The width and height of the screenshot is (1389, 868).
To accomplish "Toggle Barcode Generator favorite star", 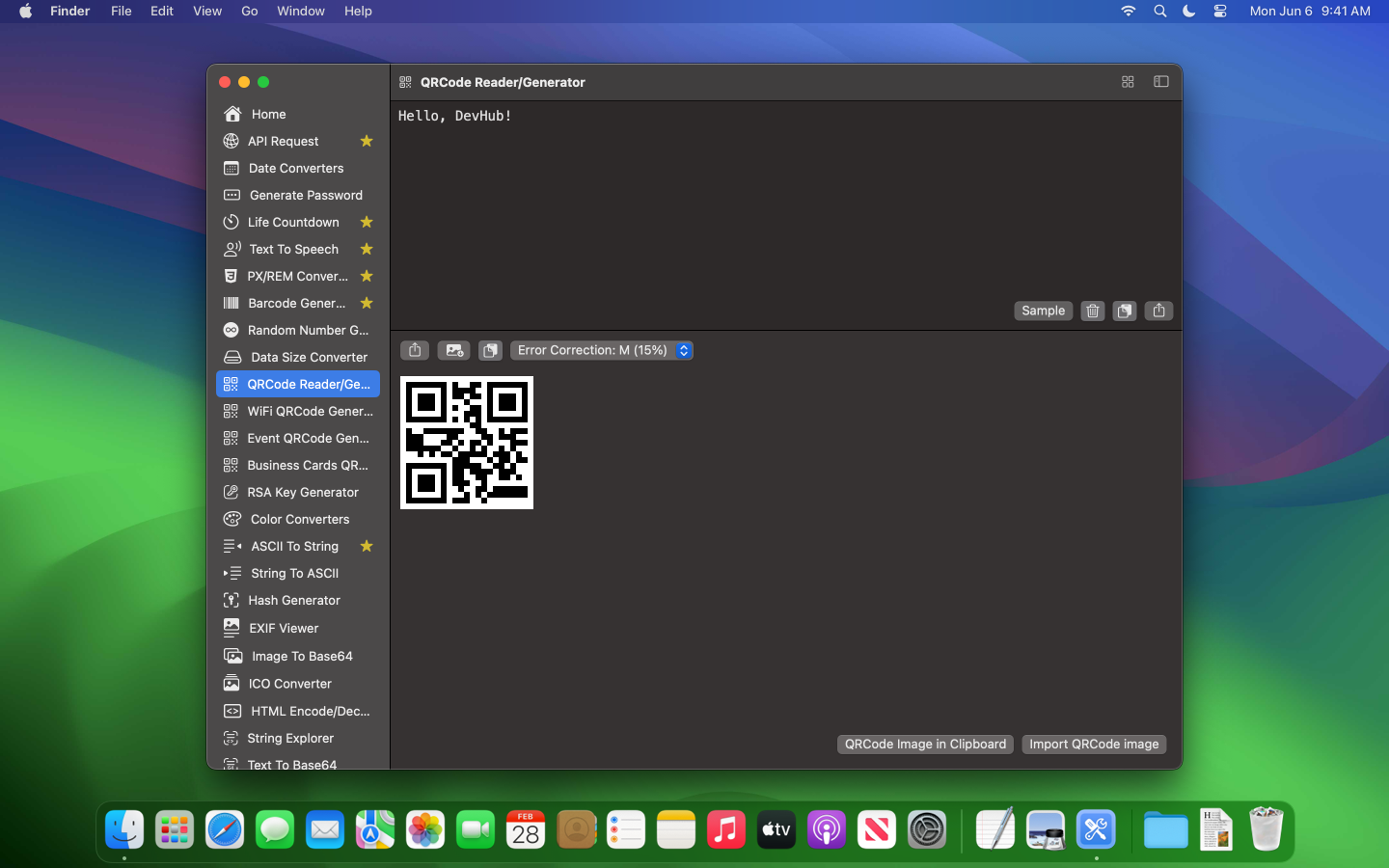I will [x=367, y=303].
